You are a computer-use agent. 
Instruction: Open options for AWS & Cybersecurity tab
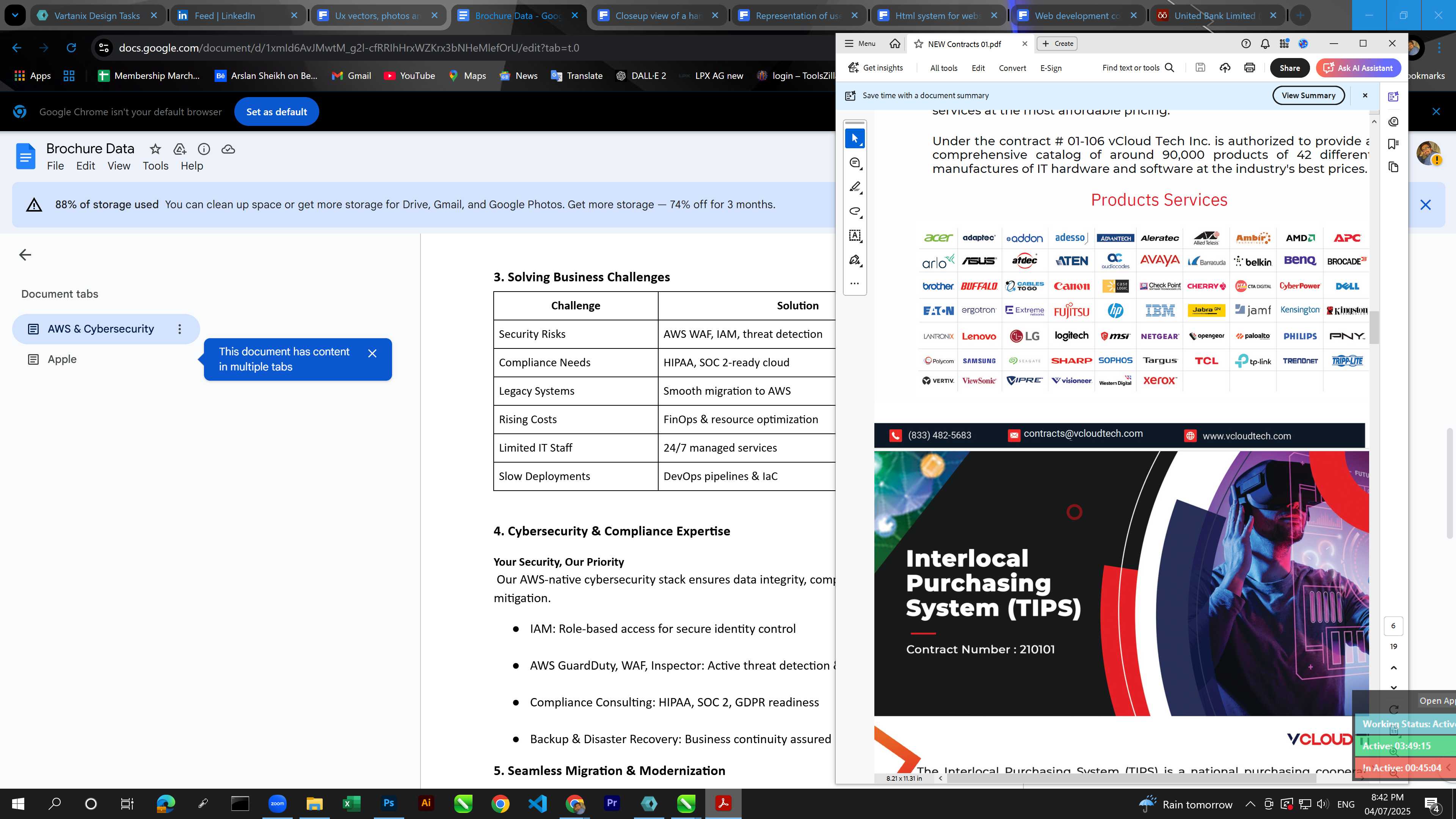point(180,329)
